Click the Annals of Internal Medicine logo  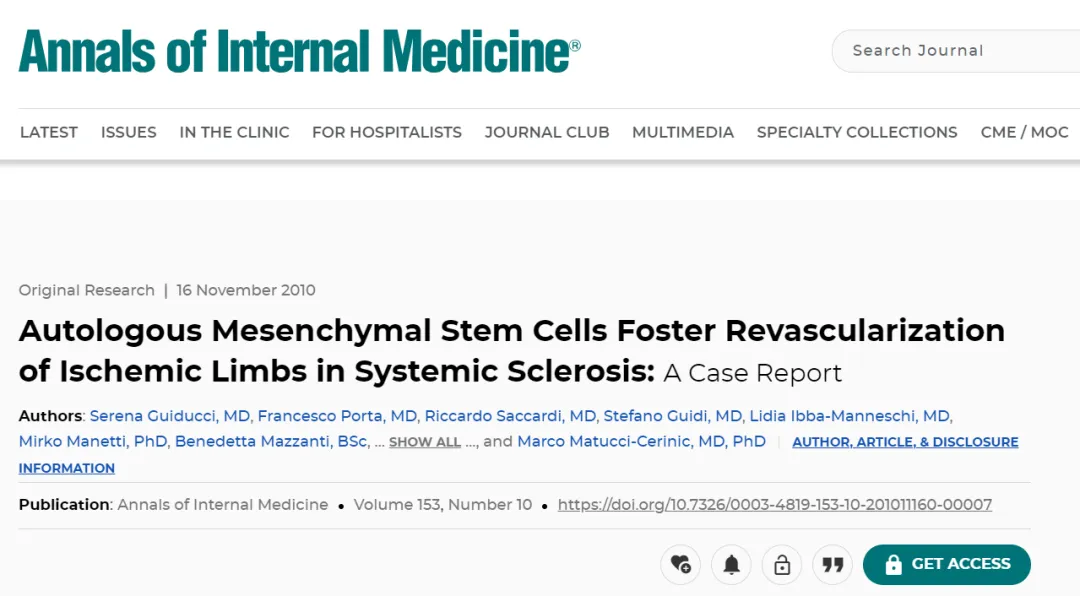point(299,50)
